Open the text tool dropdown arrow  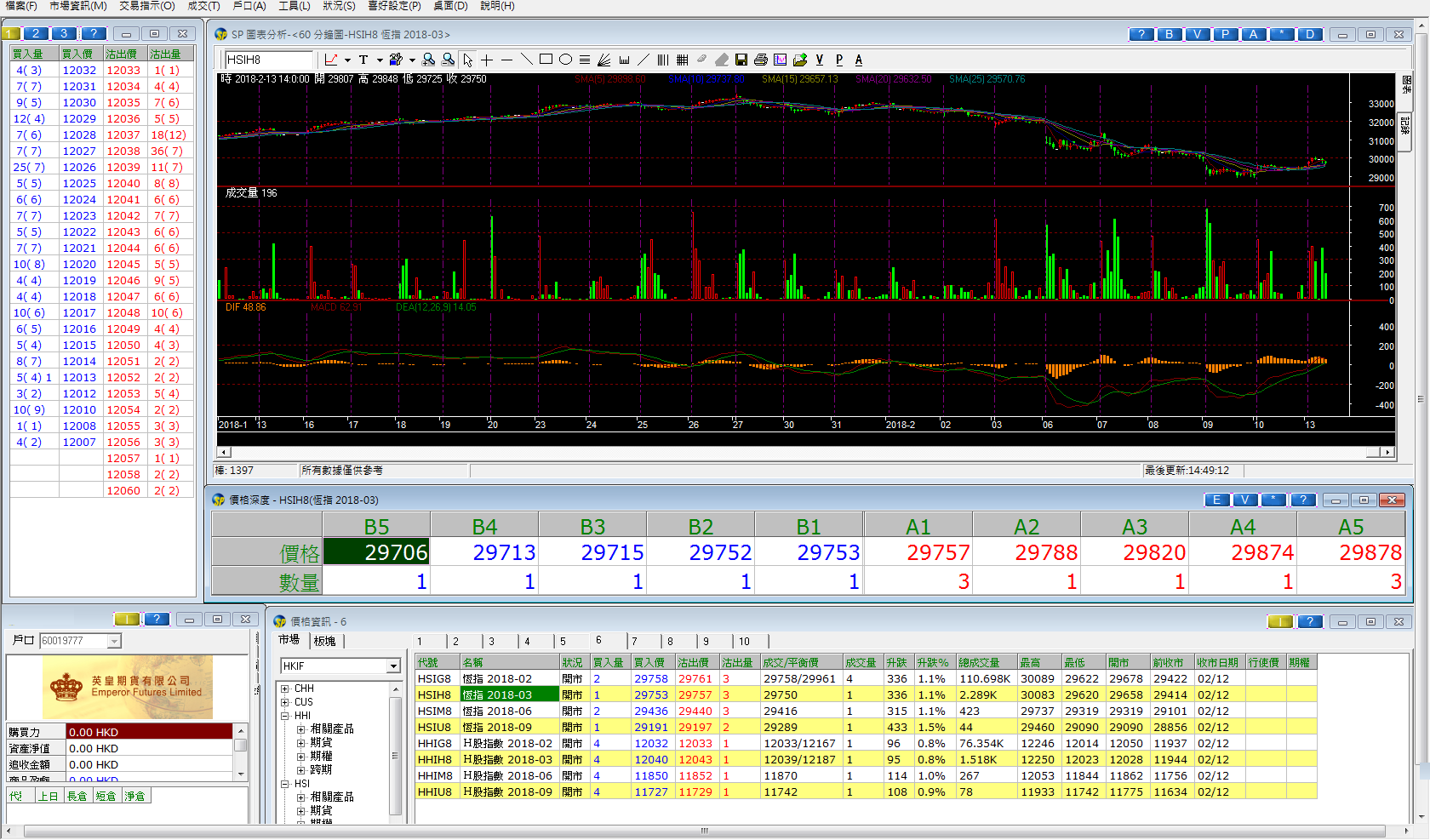(379, 60)
